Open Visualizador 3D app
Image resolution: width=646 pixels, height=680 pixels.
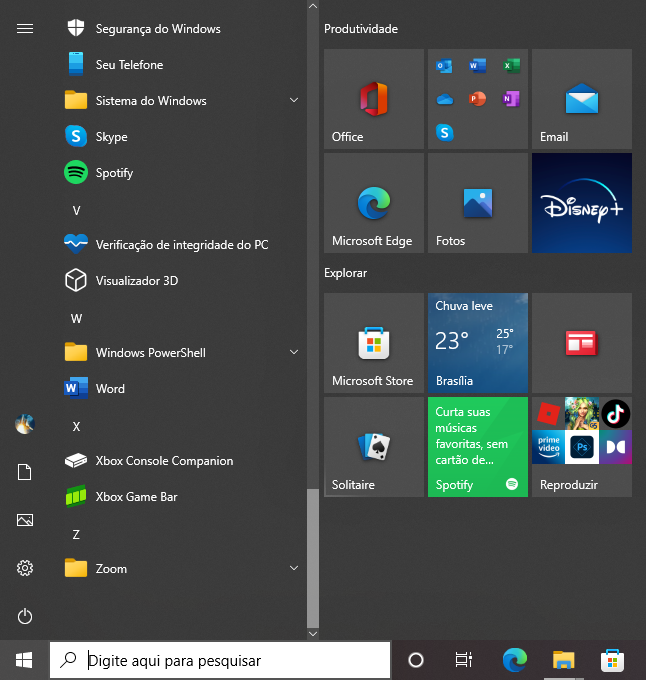(x=182, y=281)
